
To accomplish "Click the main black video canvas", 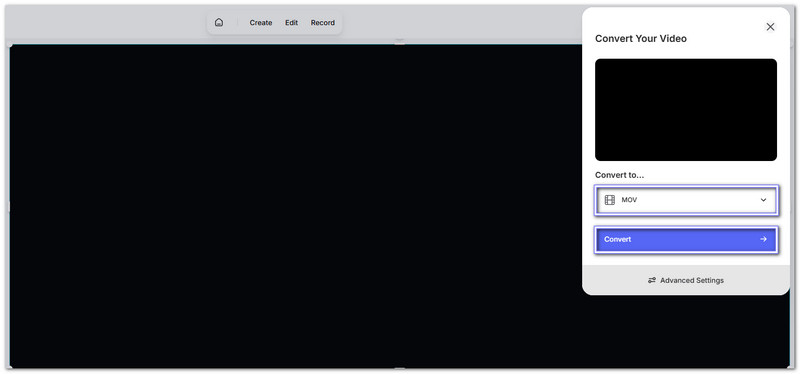I will click(296, 206).
